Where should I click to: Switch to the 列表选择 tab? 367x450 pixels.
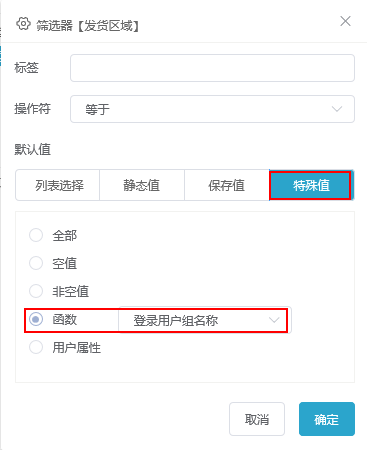coord(57,185)
